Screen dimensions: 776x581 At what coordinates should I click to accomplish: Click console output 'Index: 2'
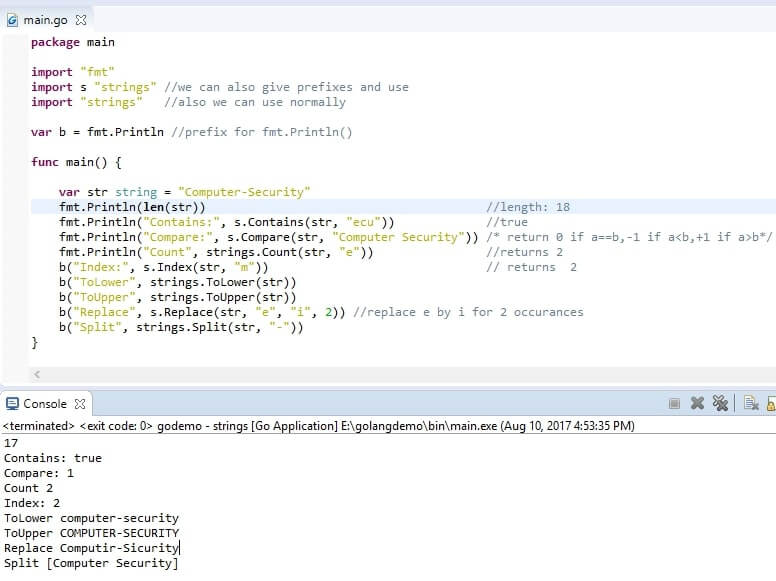click(x=32, y=503)
